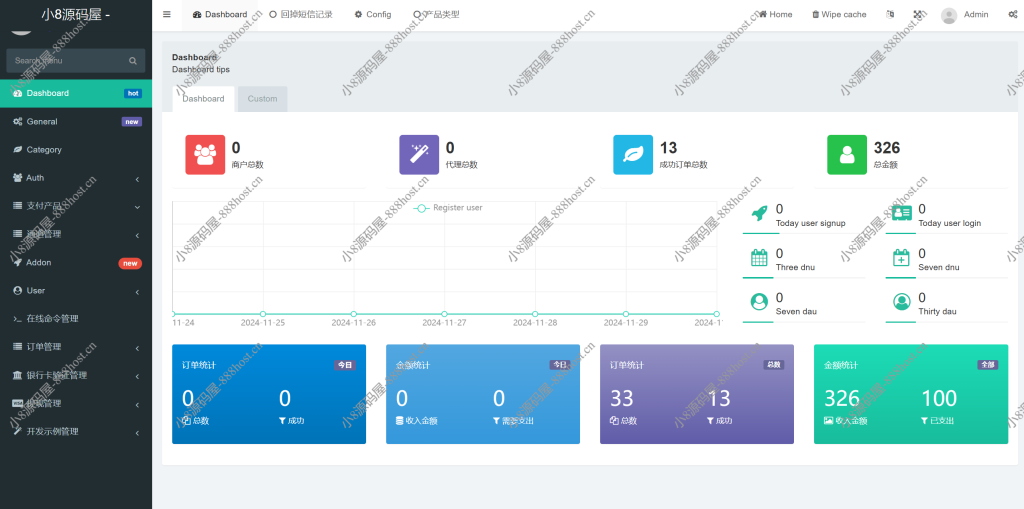Open General via its sidebar cogs icon

tap(18, 122)
